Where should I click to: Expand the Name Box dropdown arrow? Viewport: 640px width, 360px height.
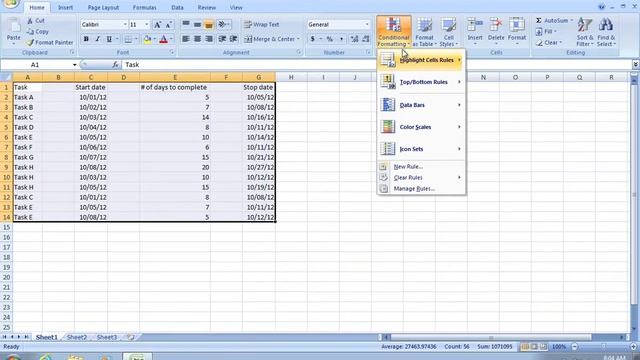pos(74,65)
